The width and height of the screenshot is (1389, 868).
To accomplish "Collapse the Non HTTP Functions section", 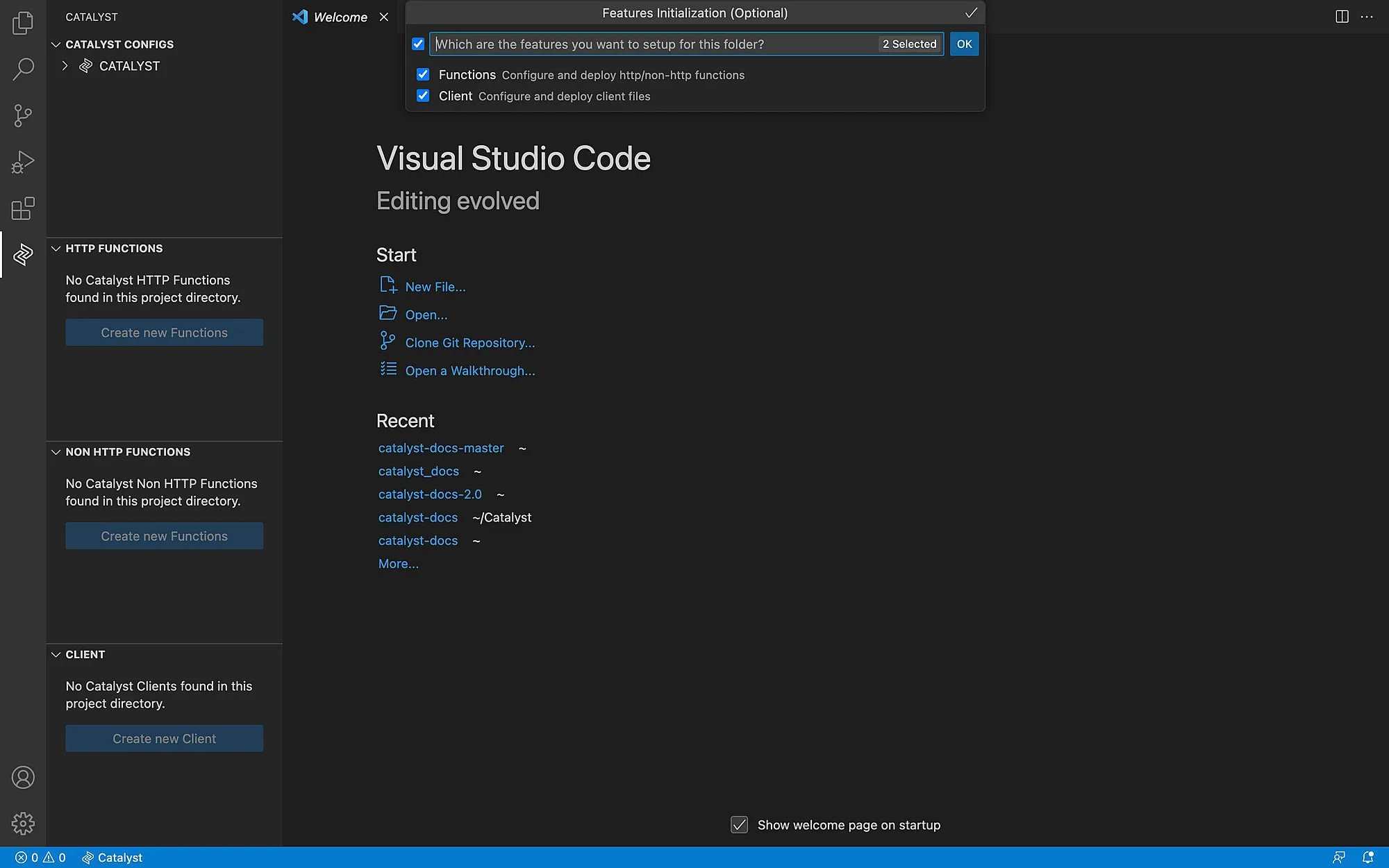I will point(56,452).
